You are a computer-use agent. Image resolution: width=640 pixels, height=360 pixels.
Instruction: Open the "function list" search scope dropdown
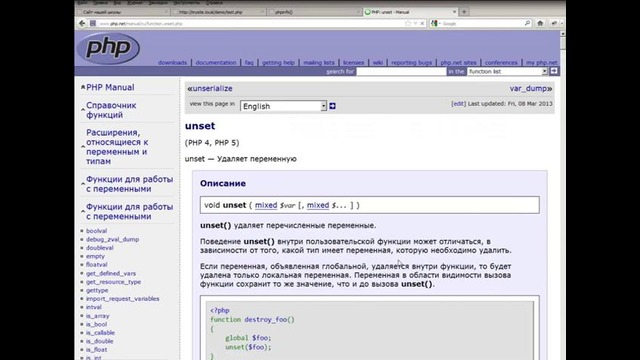tap(507, 71)
